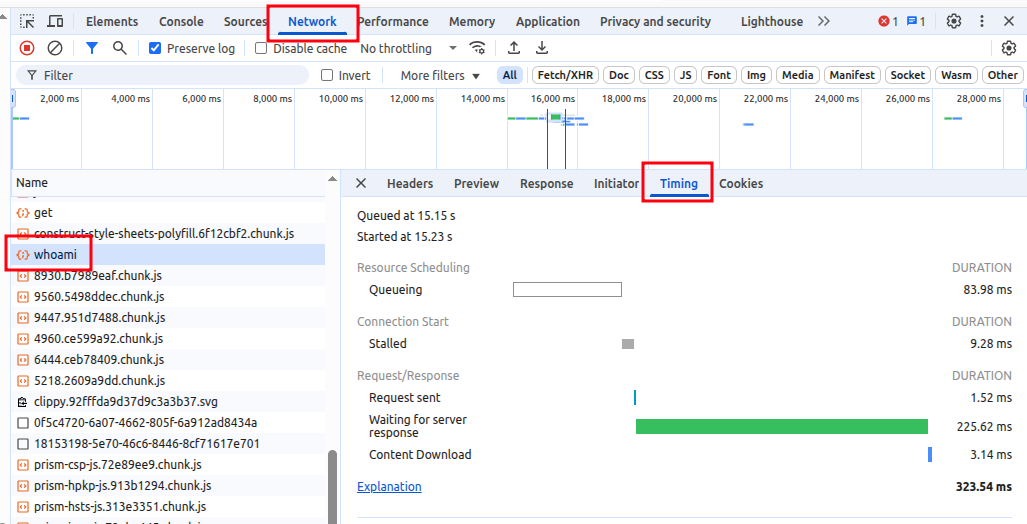
Task: Expand the More filters dropdown
Action: point(440,75)
